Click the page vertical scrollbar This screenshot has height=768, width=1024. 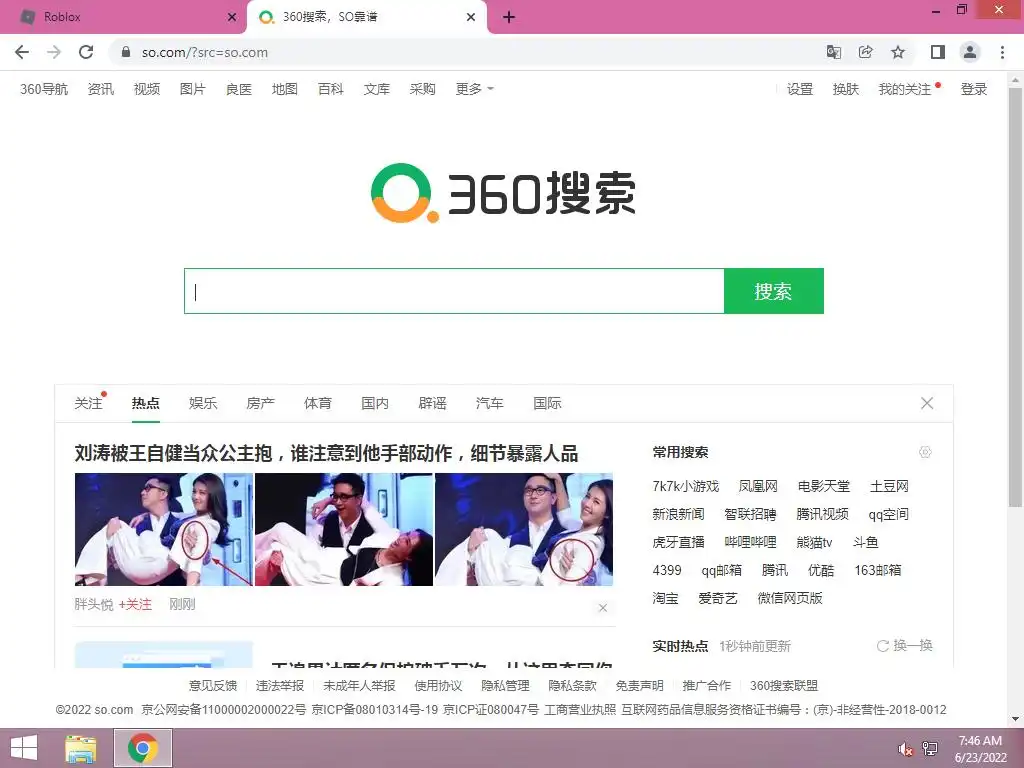click(1015, 297)
